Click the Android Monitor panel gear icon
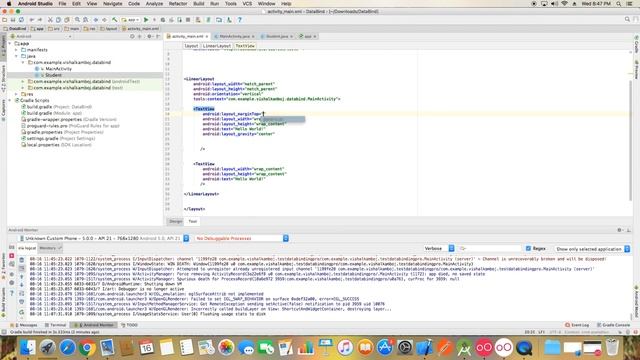Image resolution: width=640 pixels, height=360 pixels. click(x=620, y=230)
